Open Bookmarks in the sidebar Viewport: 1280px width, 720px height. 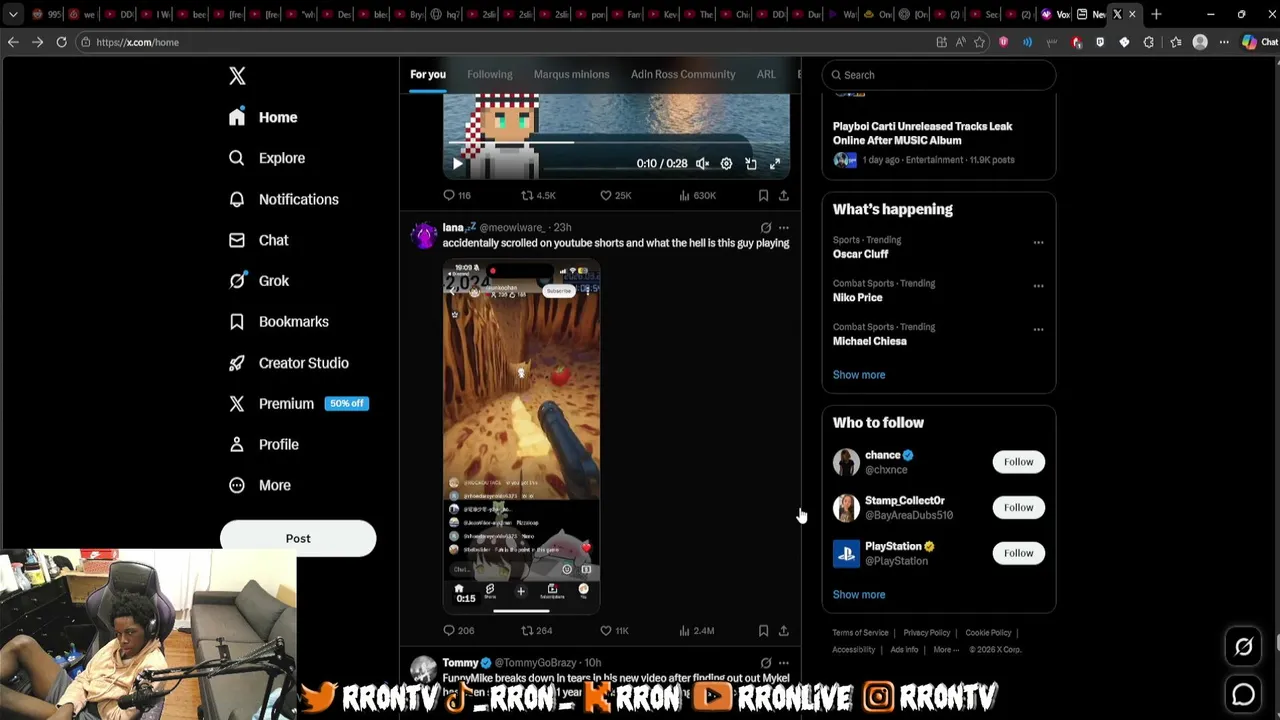pyautogui.click(x=279, y=322)
